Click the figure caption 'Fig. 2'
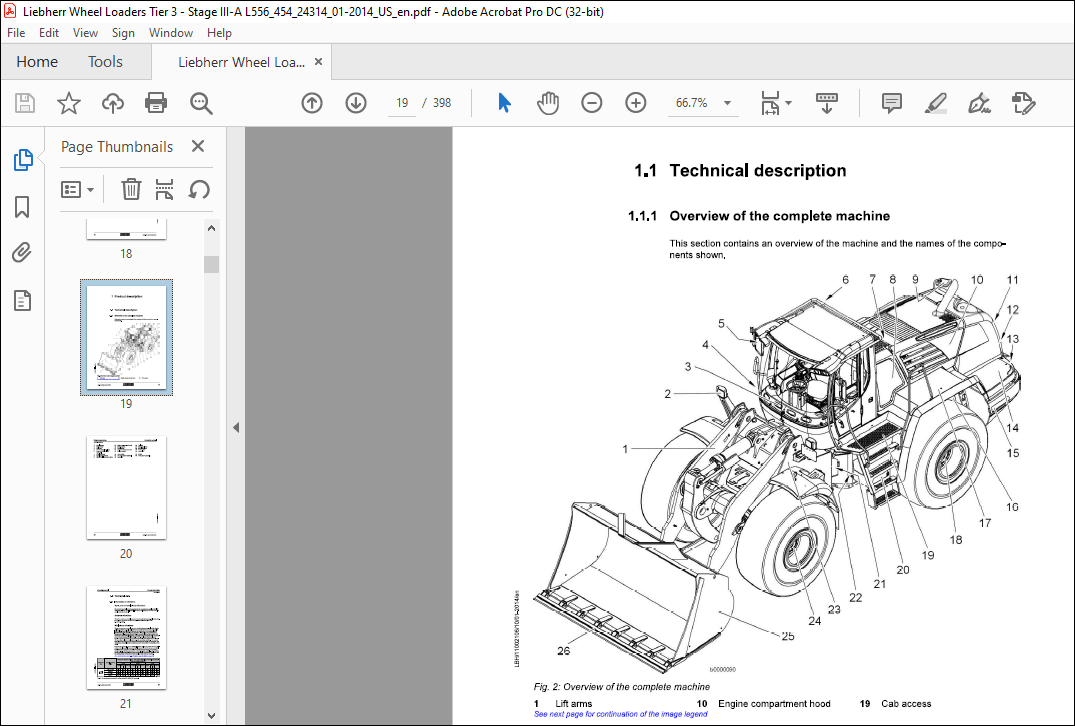Screen dimensions: 1075x726 (x=622, y=686)
